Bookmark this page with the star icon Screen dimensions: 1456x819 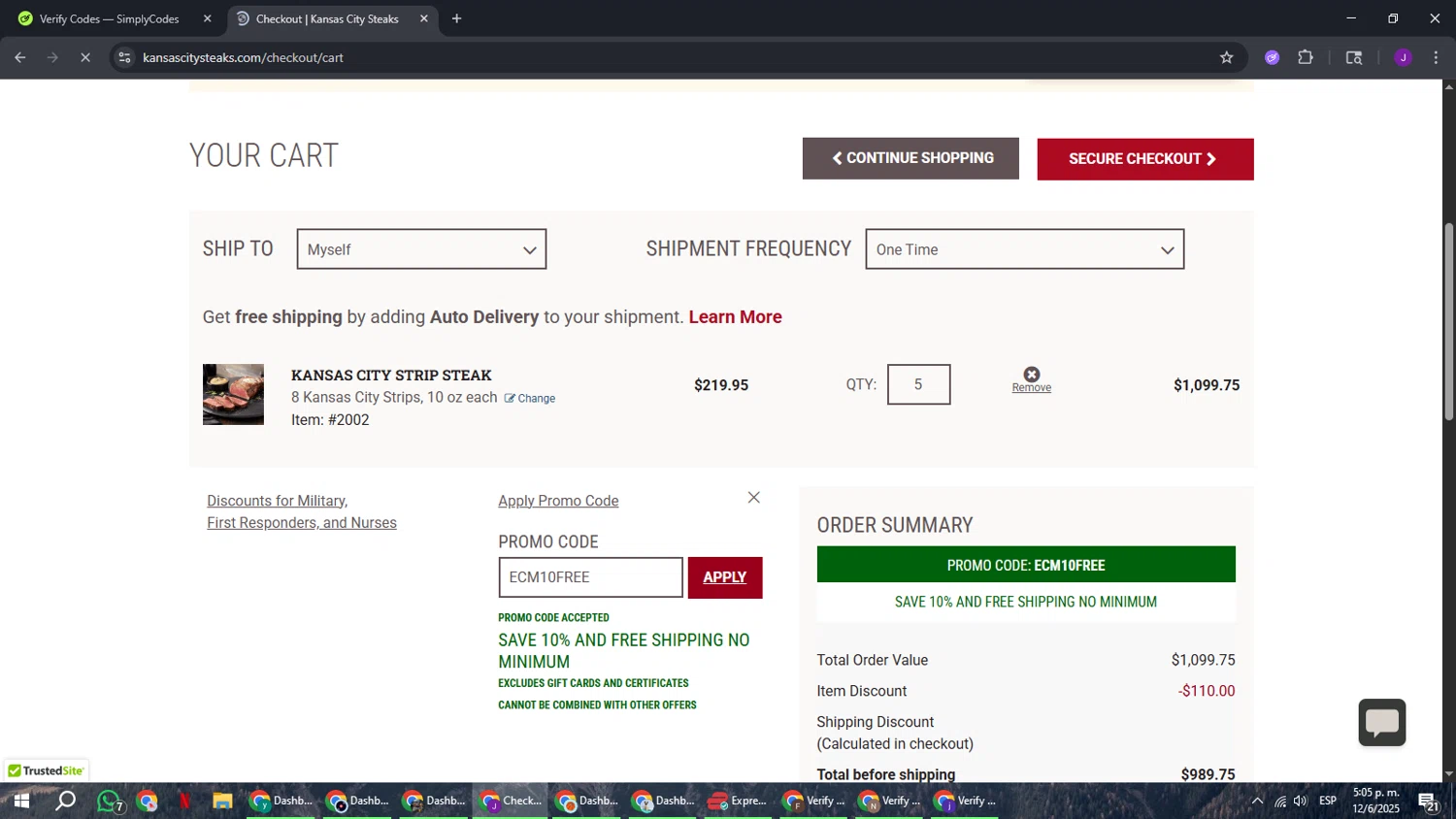click(1226, 57)
